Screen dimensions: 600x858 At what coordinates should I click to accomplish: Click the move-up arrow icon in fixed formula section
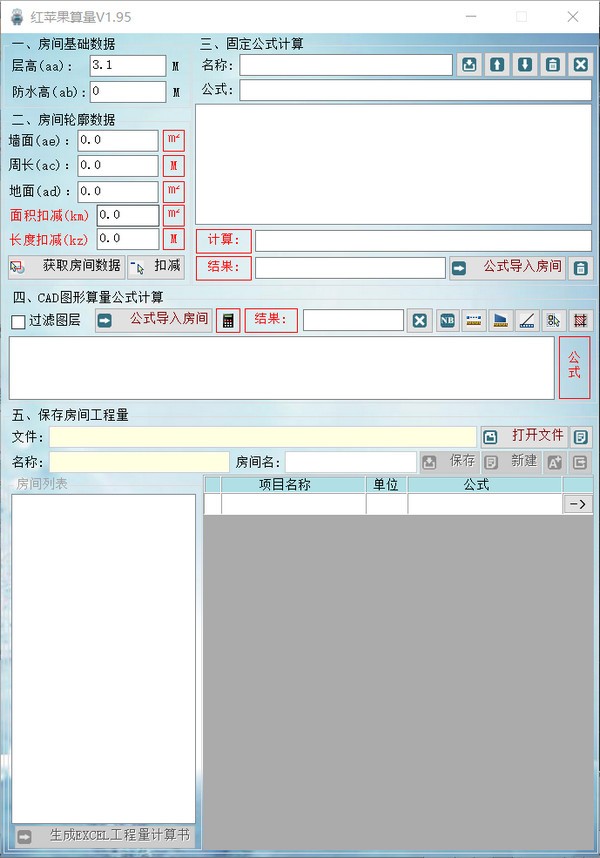coord(497,65)
